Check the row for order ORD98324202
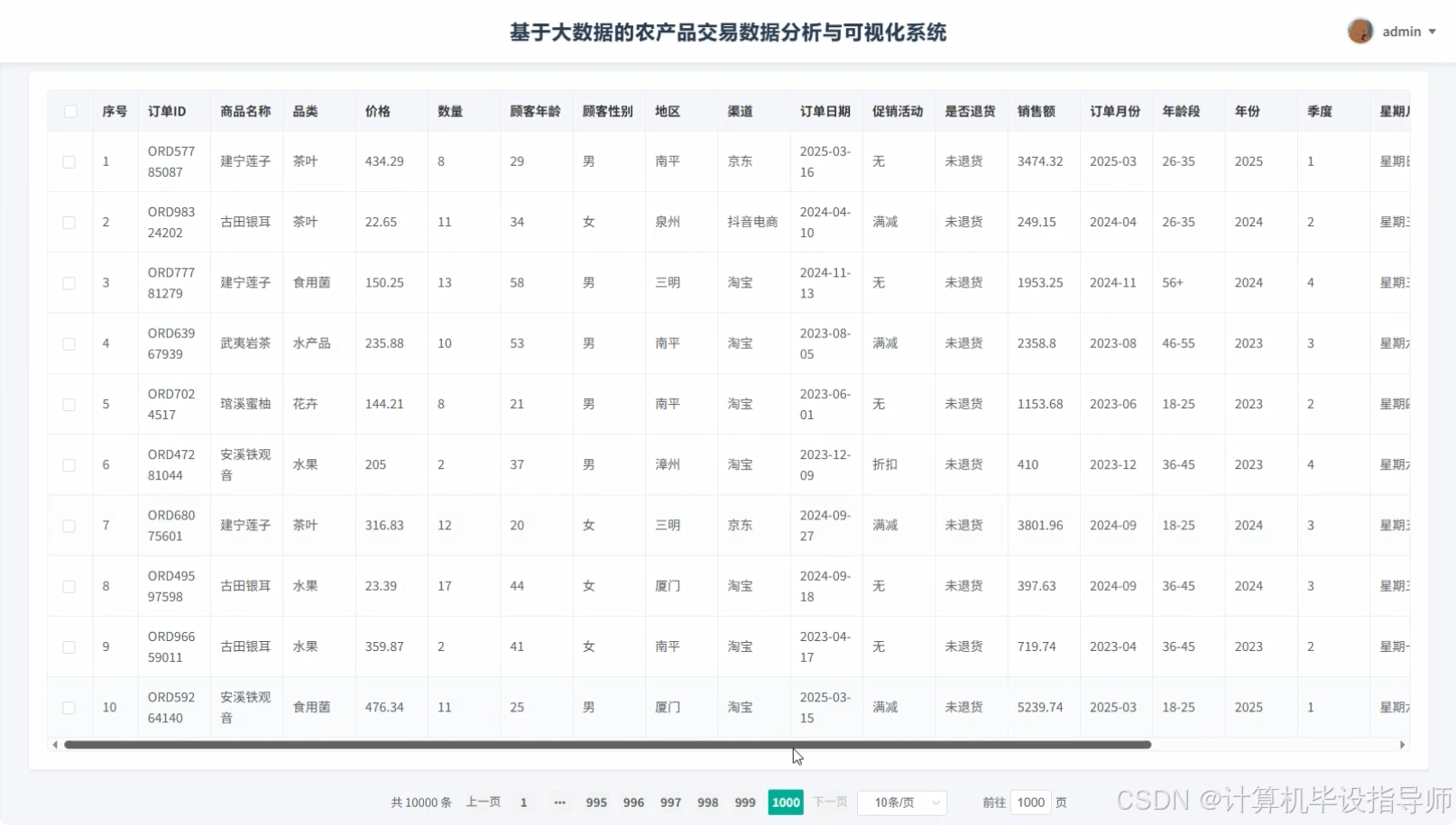 (x=69, y=223)
